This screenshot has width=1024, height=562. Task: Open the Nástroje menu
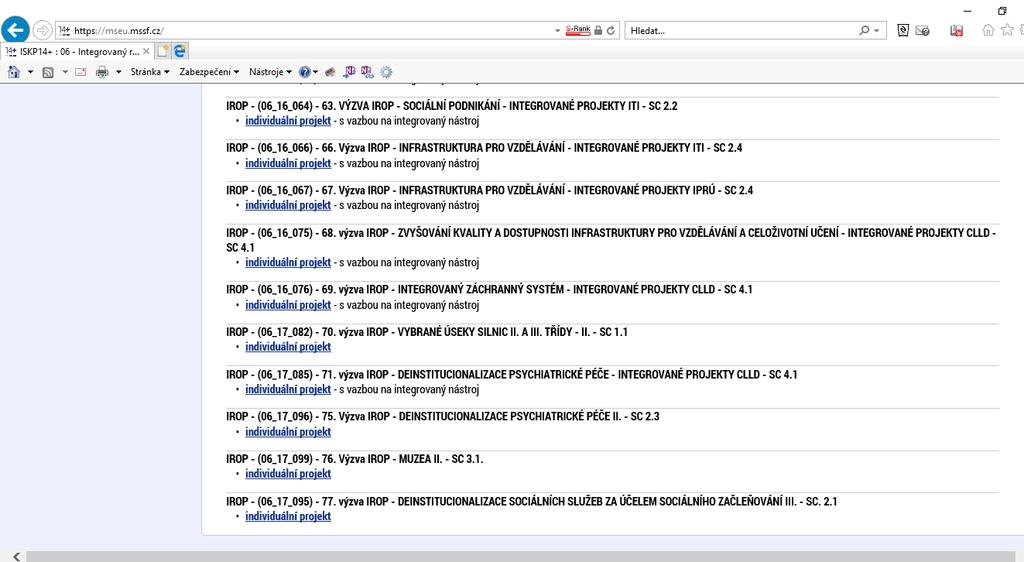[270, 72]
